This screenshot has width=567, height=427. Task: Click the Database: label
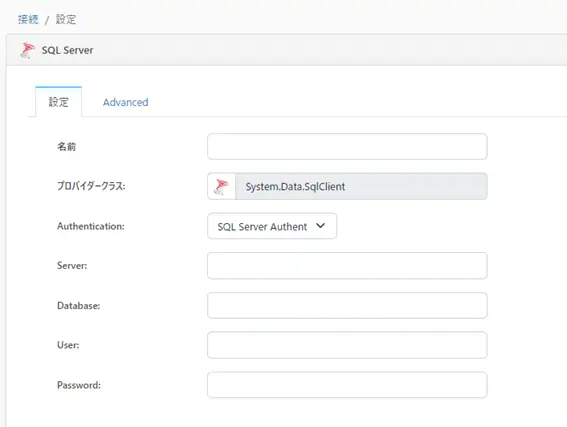78,306
